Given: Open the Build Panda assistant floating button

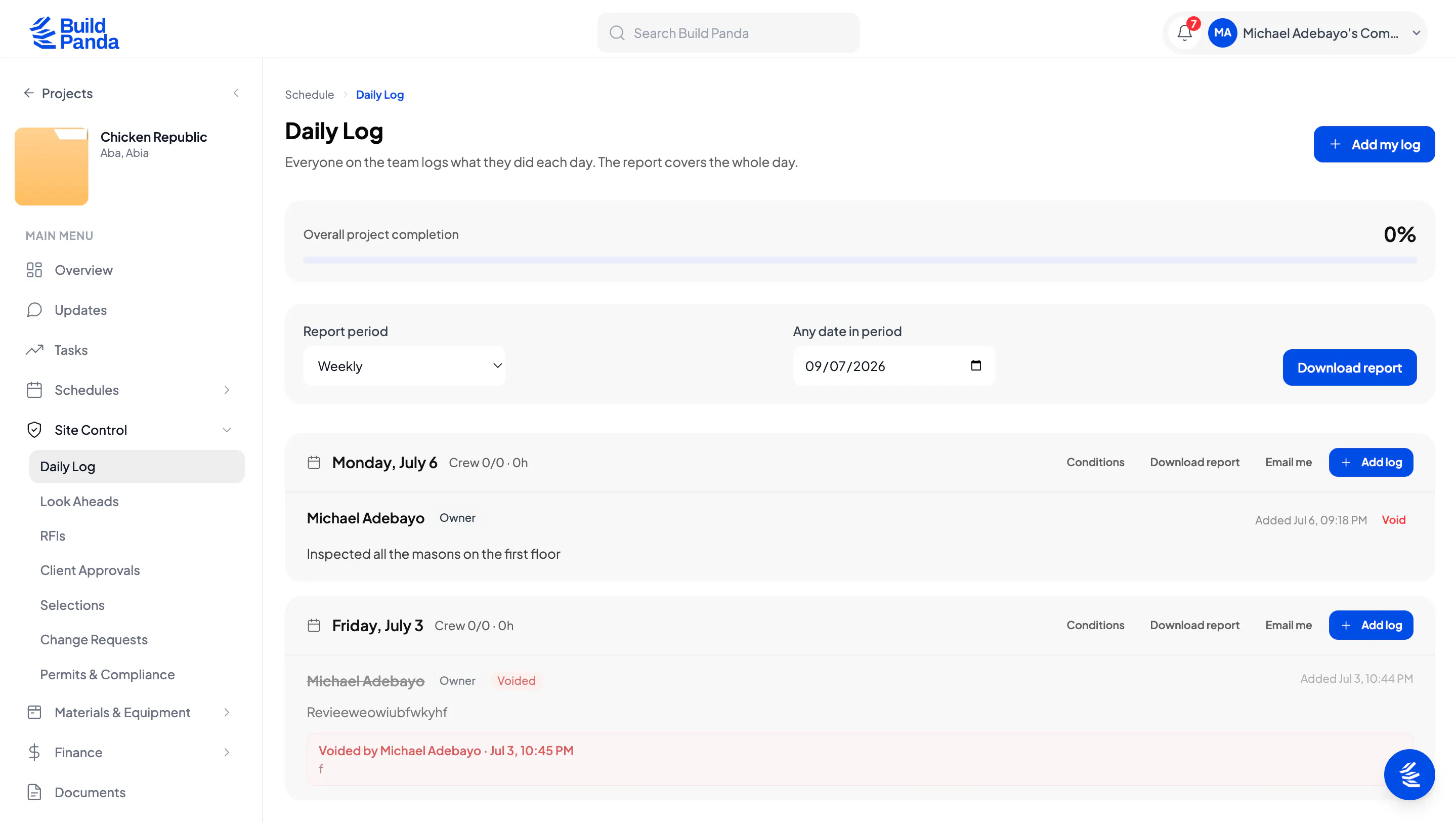Looking at the screenshot, I should [x=1409, y=774].
